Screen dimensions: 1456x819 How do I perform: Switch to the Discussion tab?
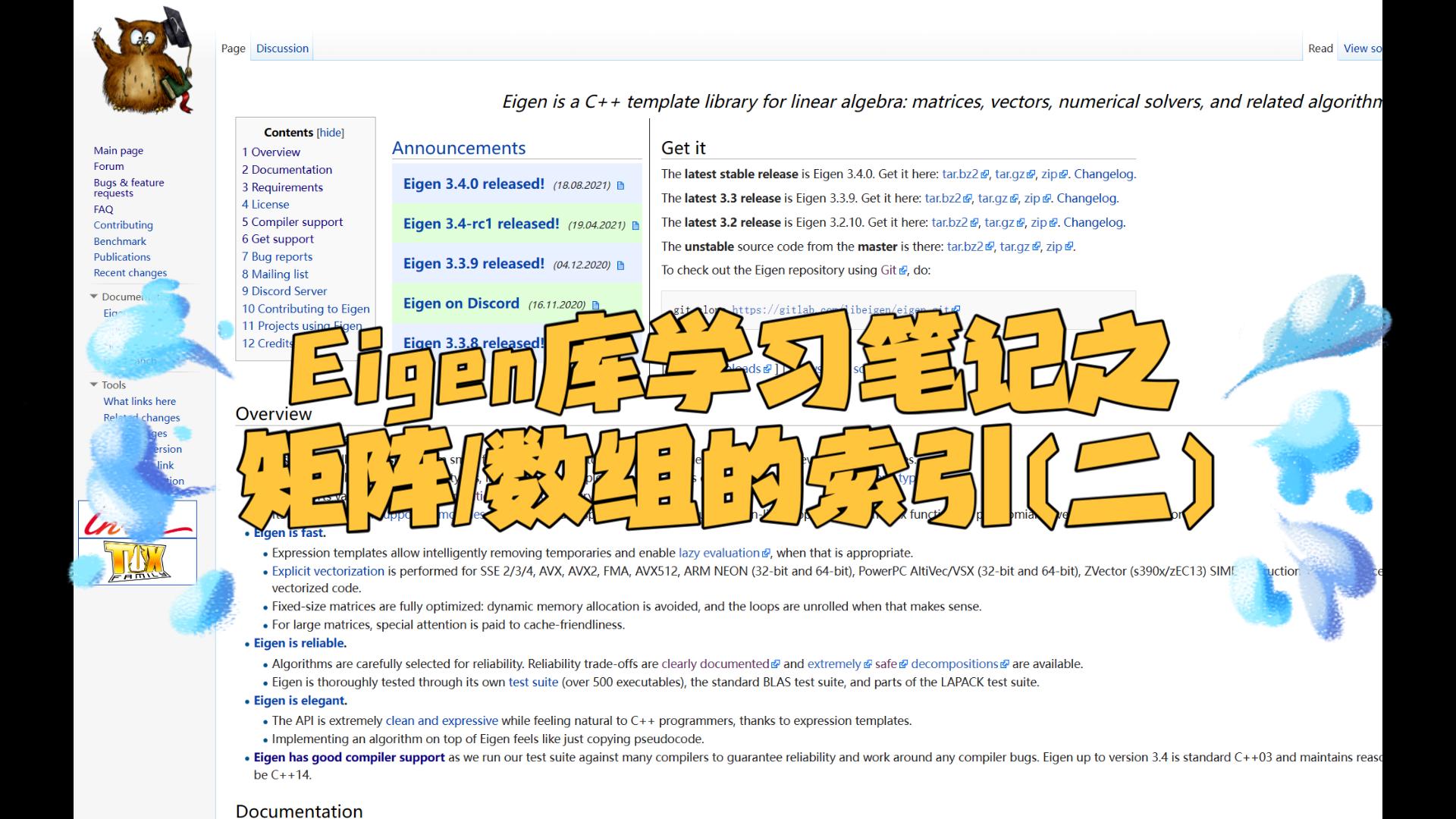282,49
